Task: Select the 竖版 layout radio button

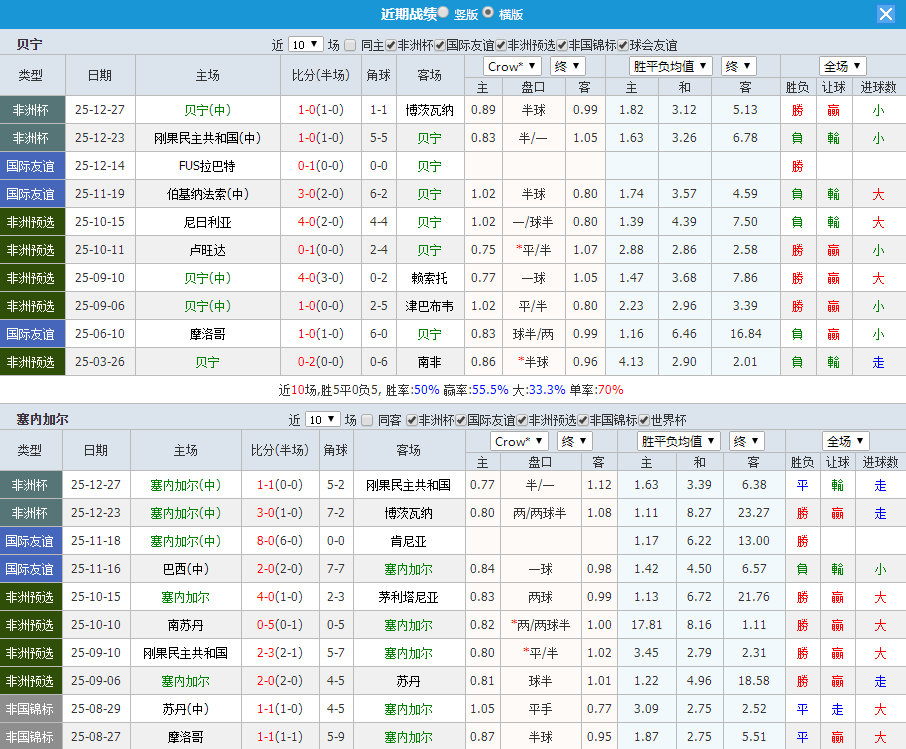Action: coord(442,13)
